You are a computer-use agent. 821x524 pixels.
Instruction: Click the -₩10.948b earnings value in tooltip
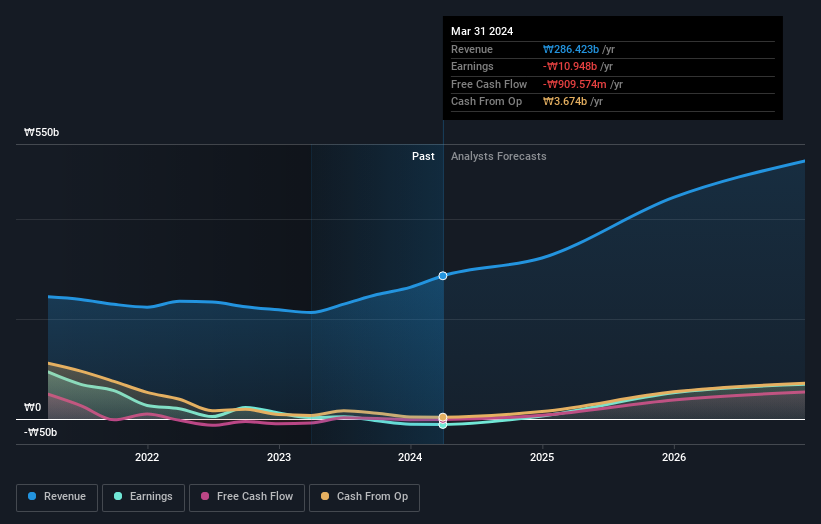(575, 67)
